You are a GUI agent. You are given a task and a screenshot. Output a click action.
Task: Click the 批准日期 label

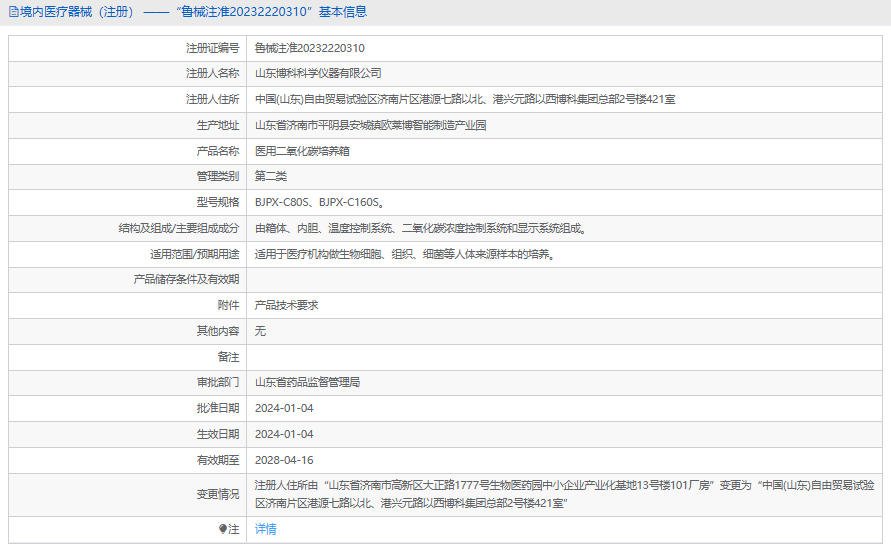[218, 408]
